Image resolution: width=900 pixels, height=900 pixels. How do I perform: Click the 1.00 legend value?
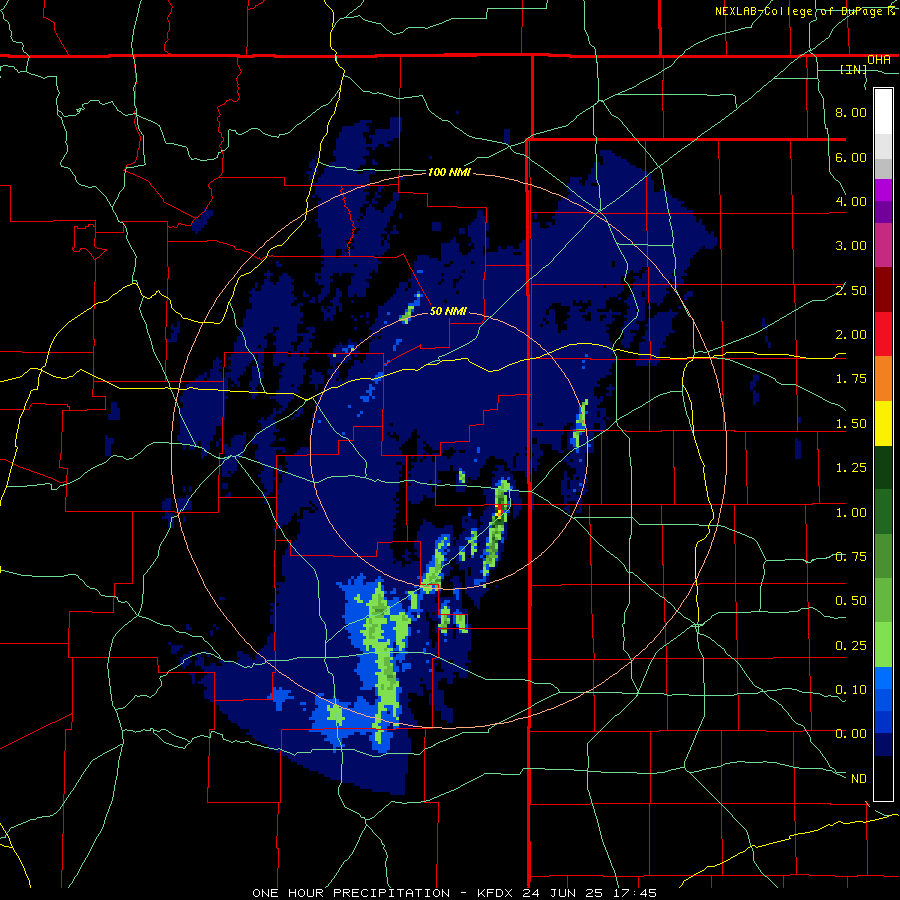[x=851, y=512]
